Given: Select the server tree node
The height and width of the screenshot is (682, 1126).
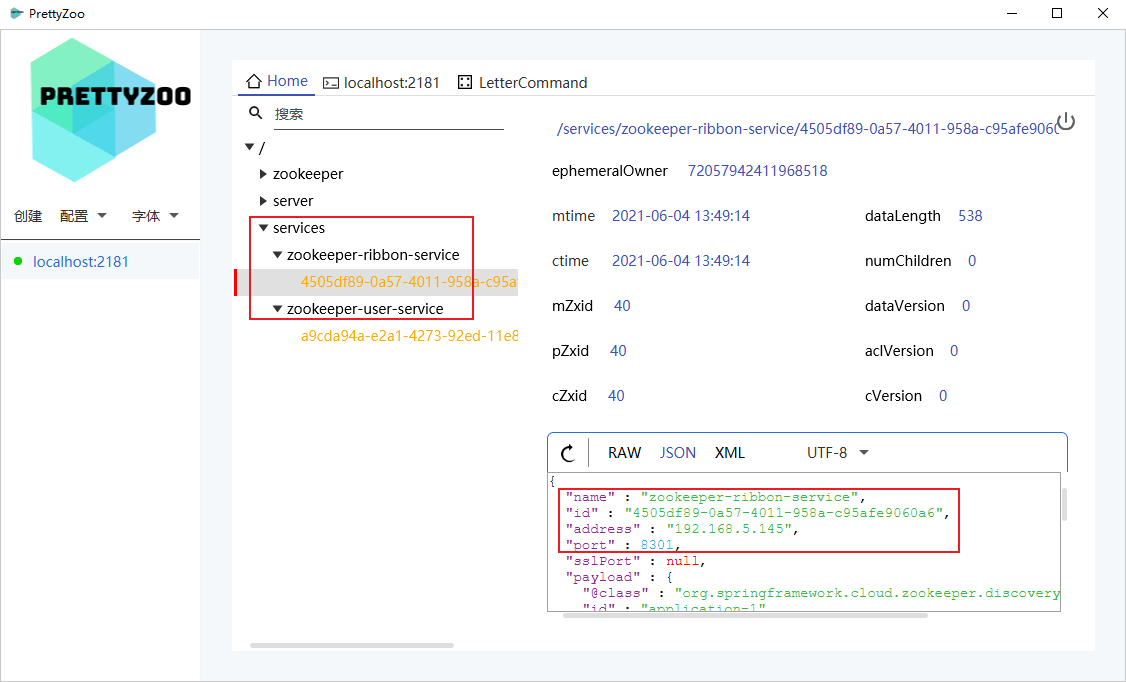Looking at the screenshot, I should tap(293, 201).
